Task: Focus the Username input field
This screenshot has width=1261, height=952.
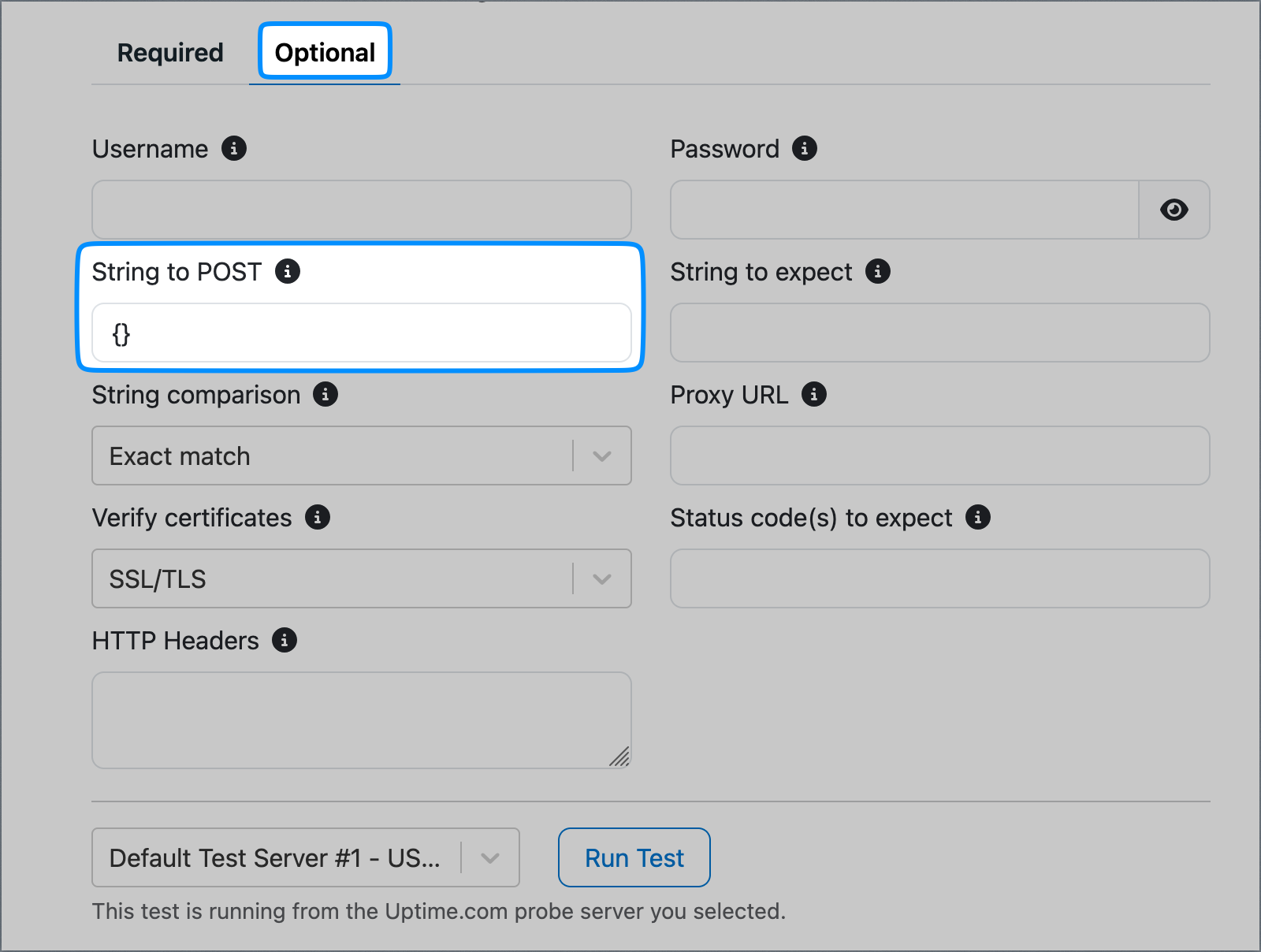Action: [362, 210]
